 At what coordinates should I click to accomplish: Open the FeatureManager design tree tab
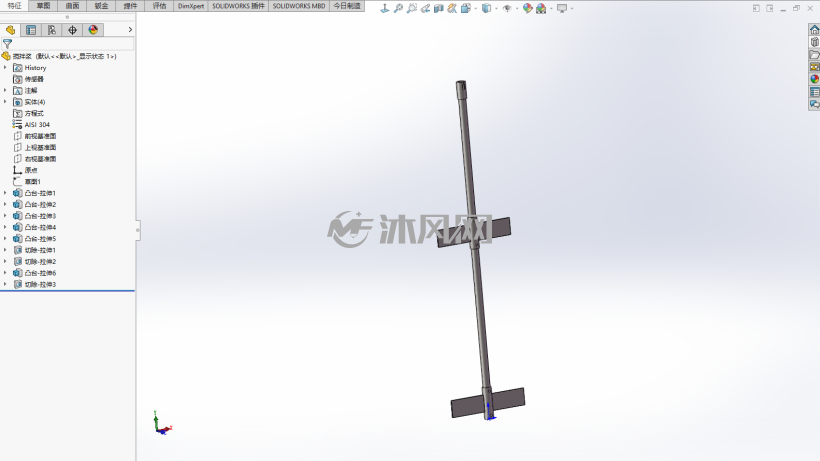point(10,30)
